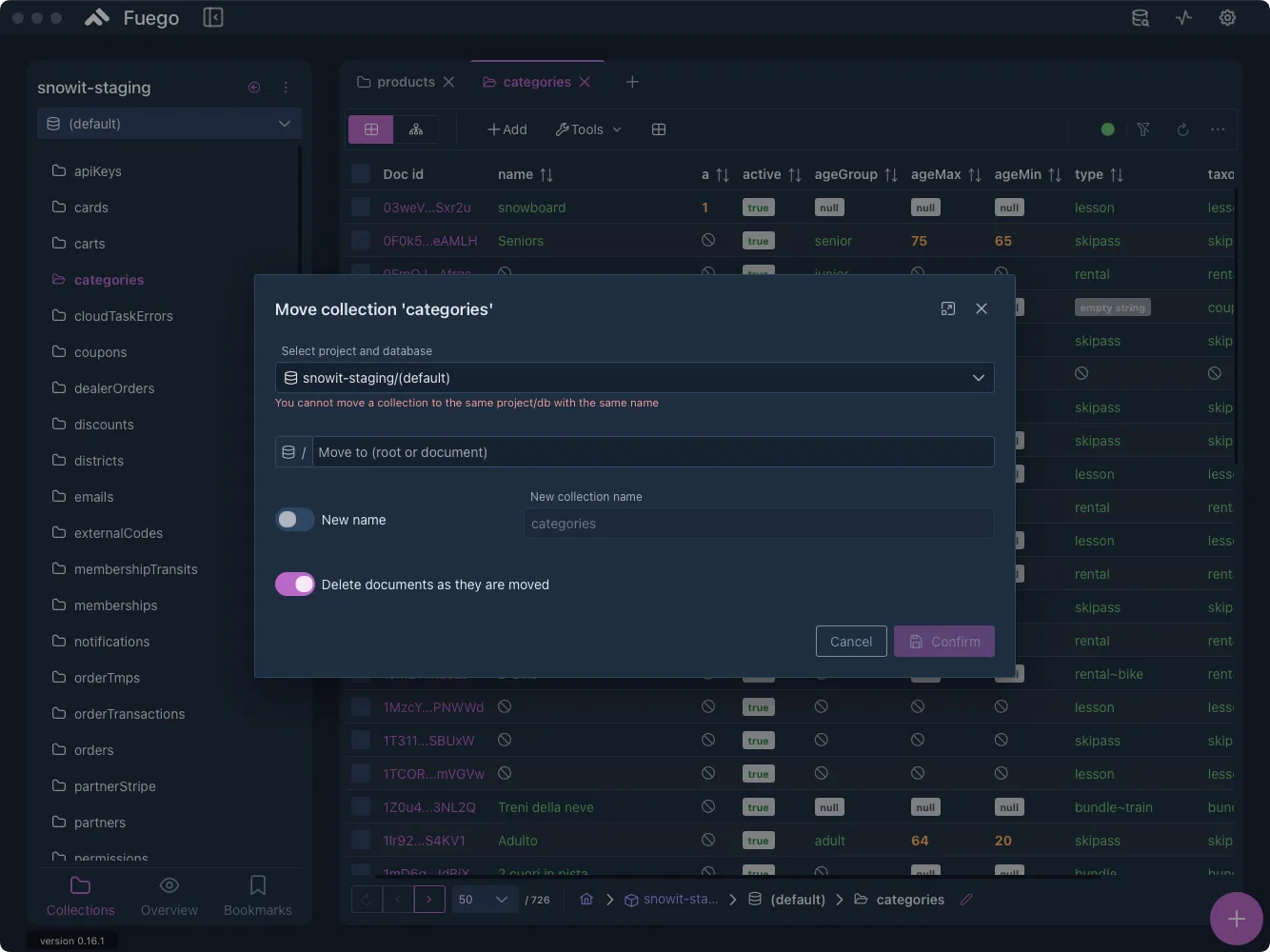Switch to the products tab

coord(406,82)
